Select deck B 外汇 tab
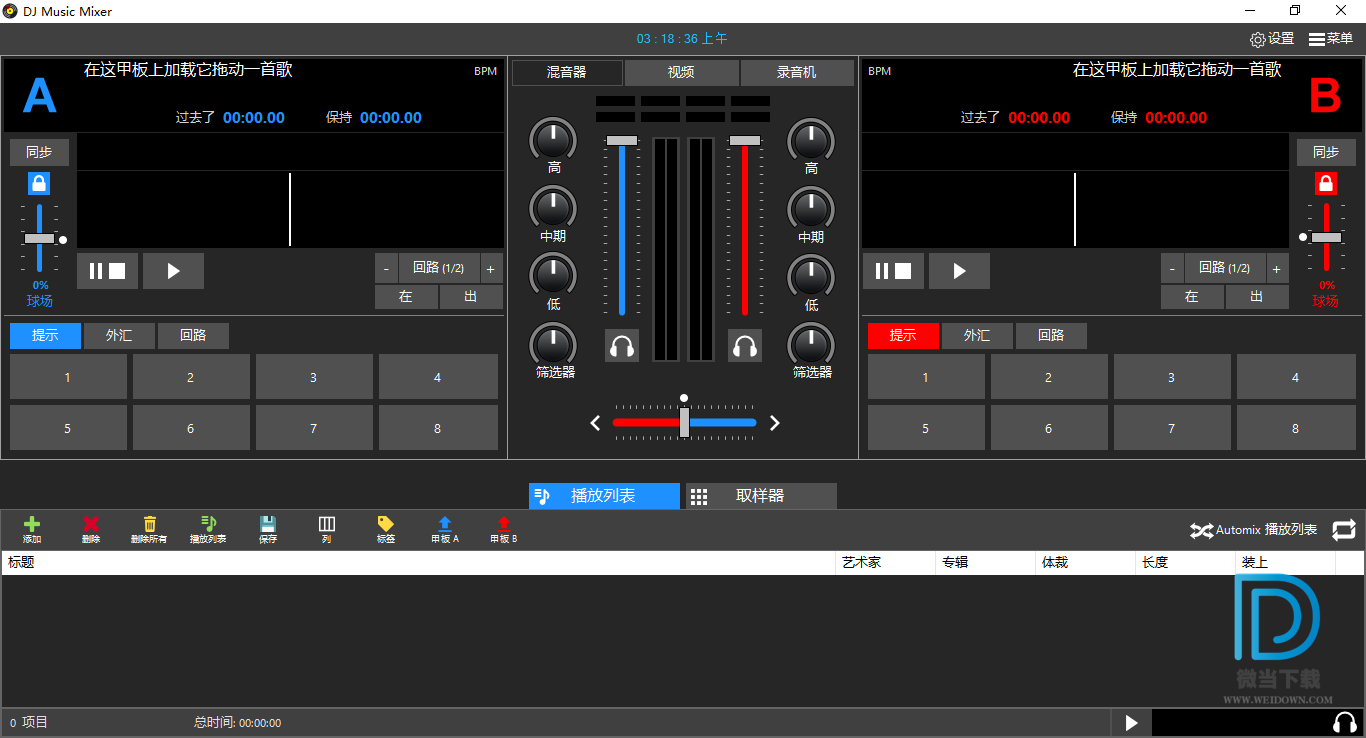This screenshot has height=738, width=1366. [977, 336]
